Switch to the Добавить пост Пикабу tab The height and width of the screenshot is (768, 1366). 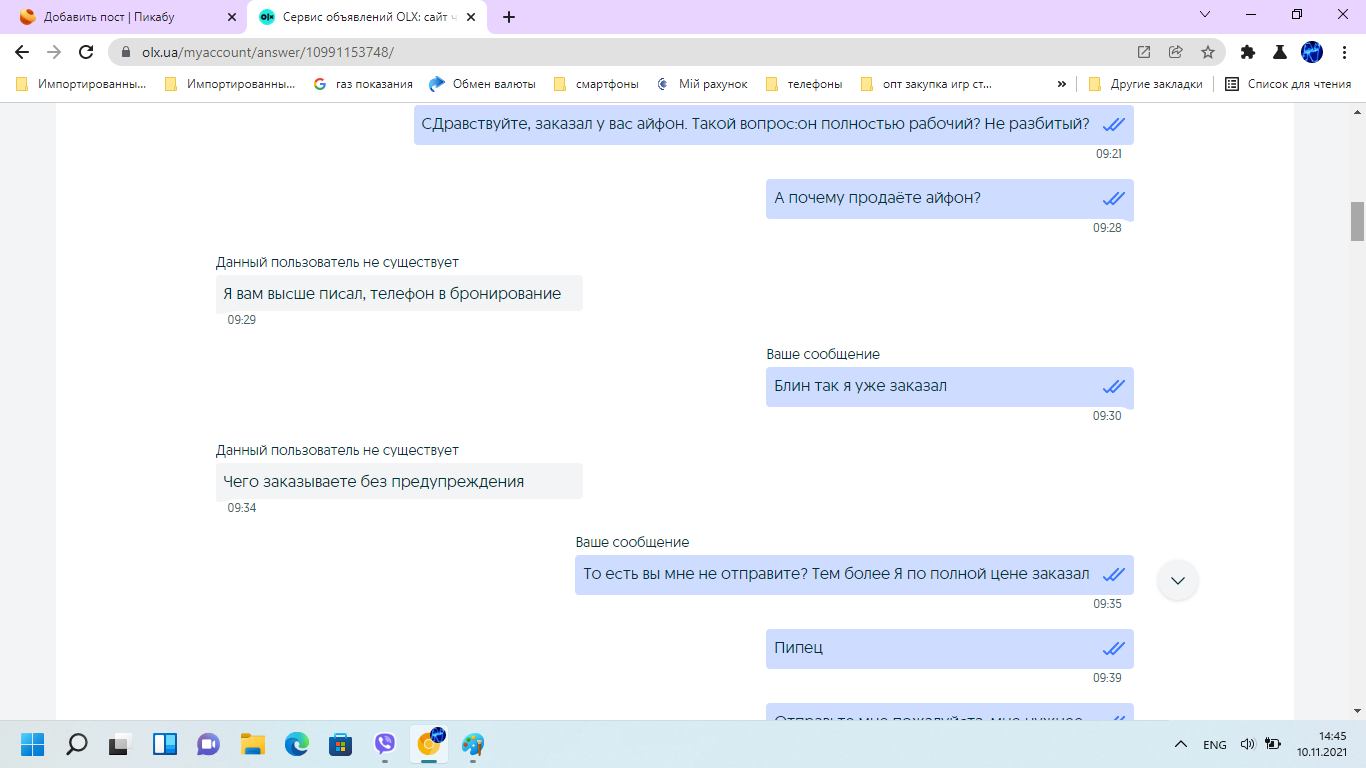point(127,17)
